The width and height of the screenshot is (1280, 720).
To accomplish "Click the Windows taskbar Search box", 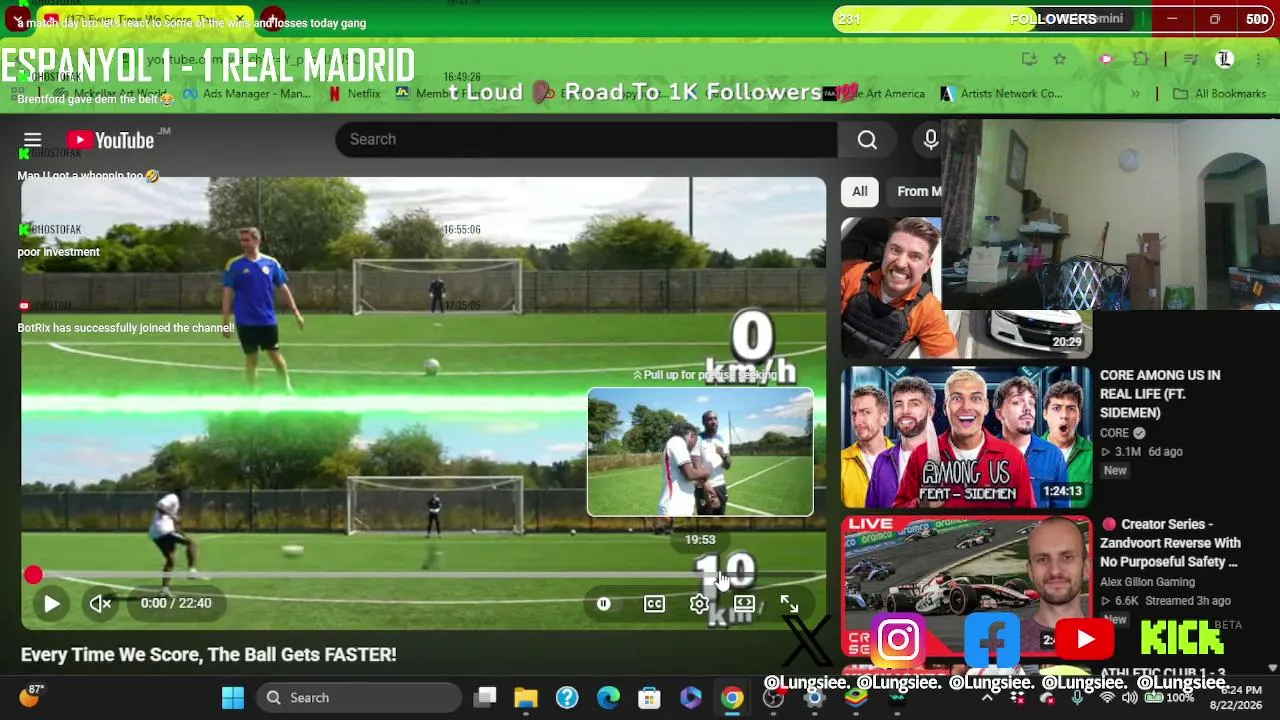I will click(x=359, y=698).
